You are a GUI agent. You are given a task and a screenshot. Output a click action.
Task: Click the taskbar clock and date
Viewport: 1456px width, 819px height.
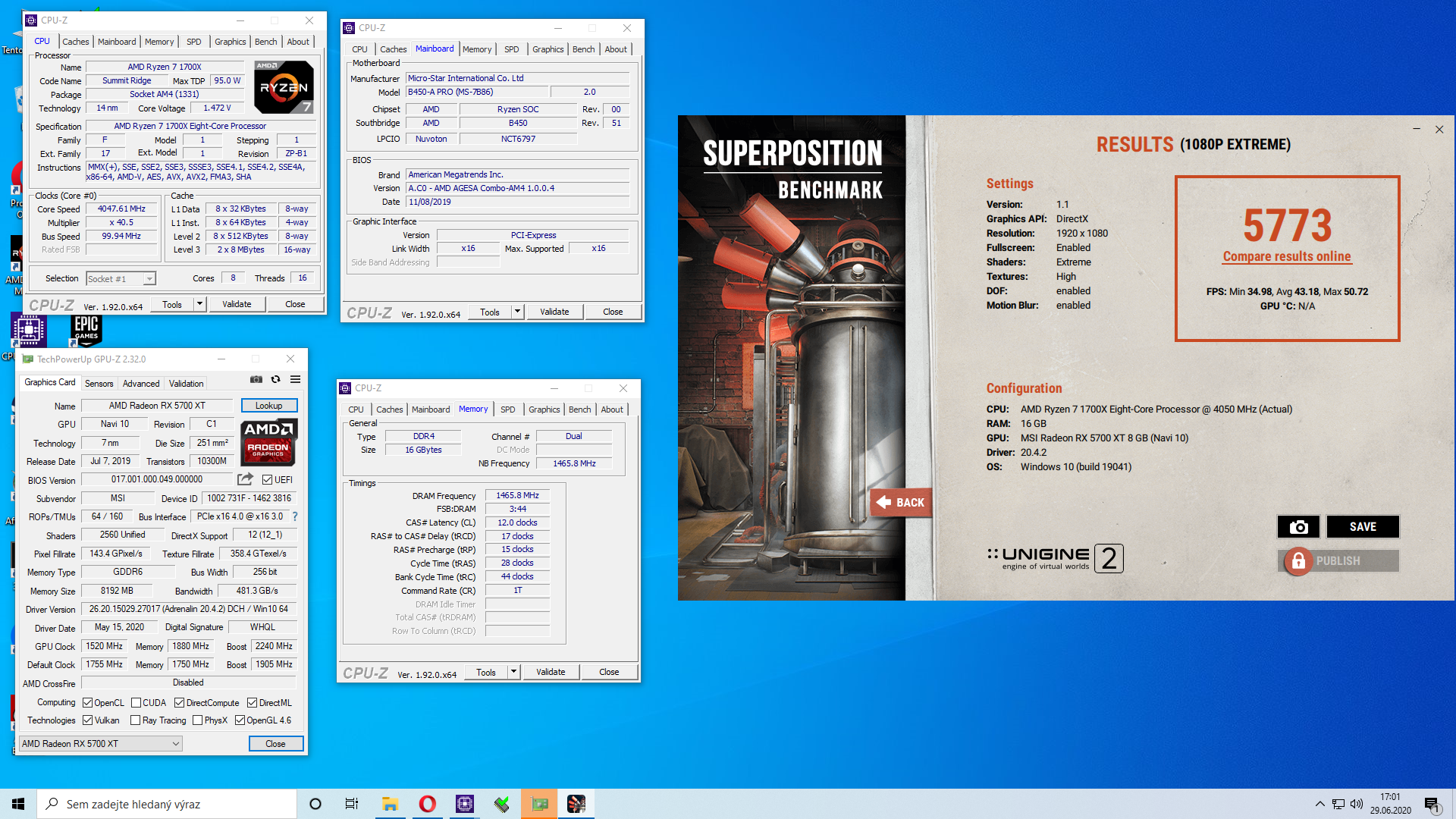(x=1390, y=804)
